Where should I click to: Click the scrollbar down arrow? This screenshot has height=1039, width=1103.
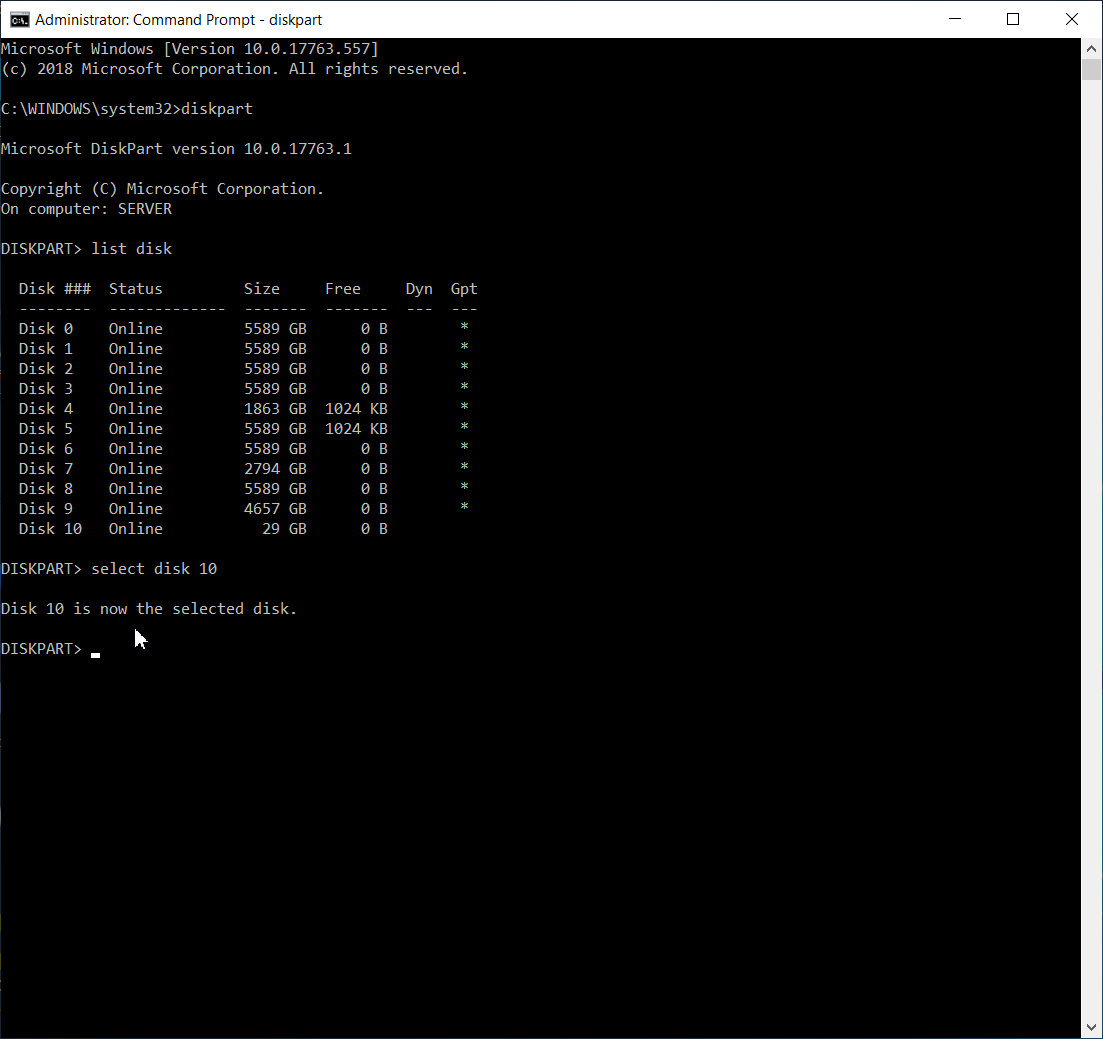coord(1091,1028)
